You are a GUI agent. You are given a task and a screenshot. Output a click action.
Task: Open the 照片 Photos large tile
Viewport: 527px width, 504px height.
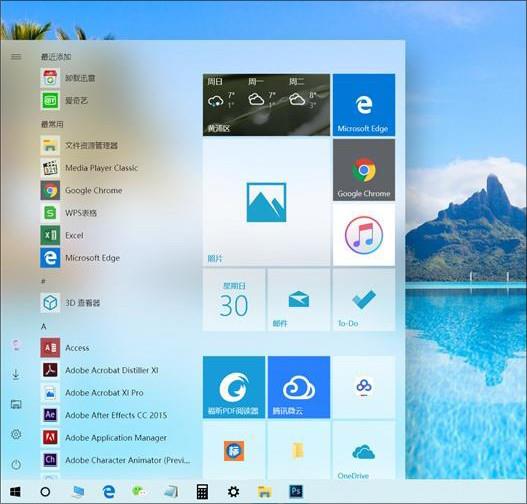267,203
